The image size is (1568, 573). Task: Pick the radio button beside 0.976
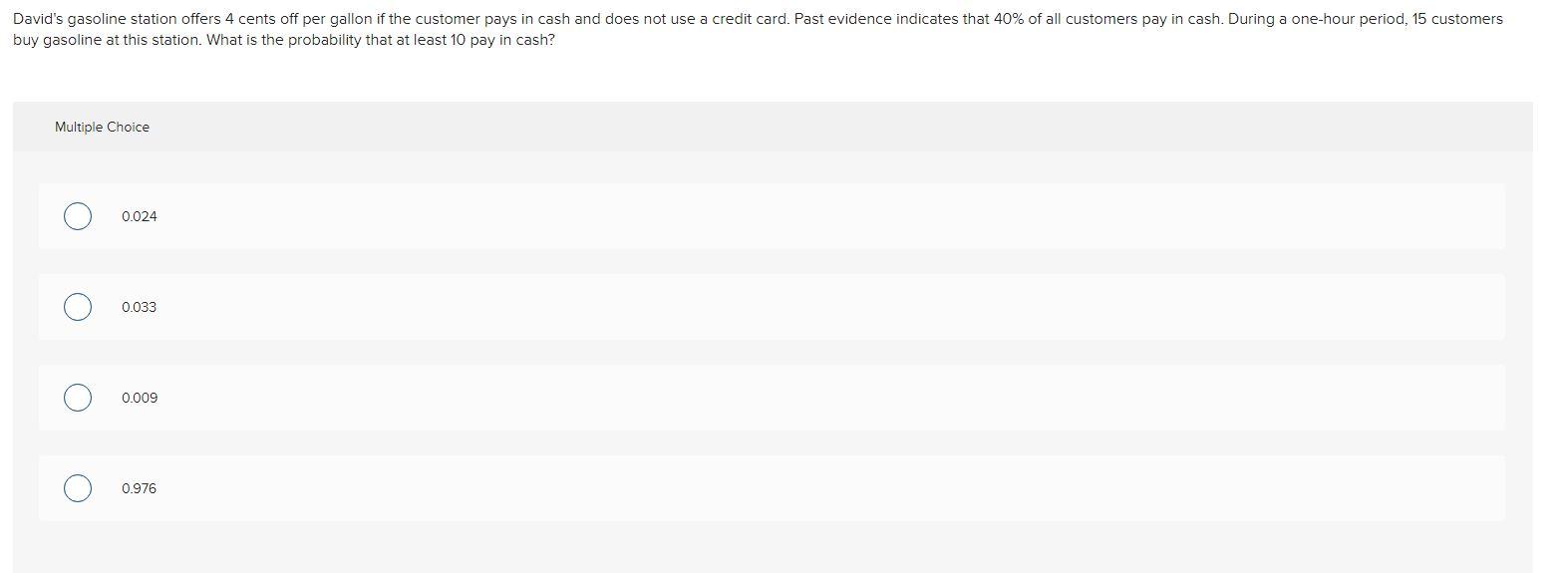(x=78, y=488)
